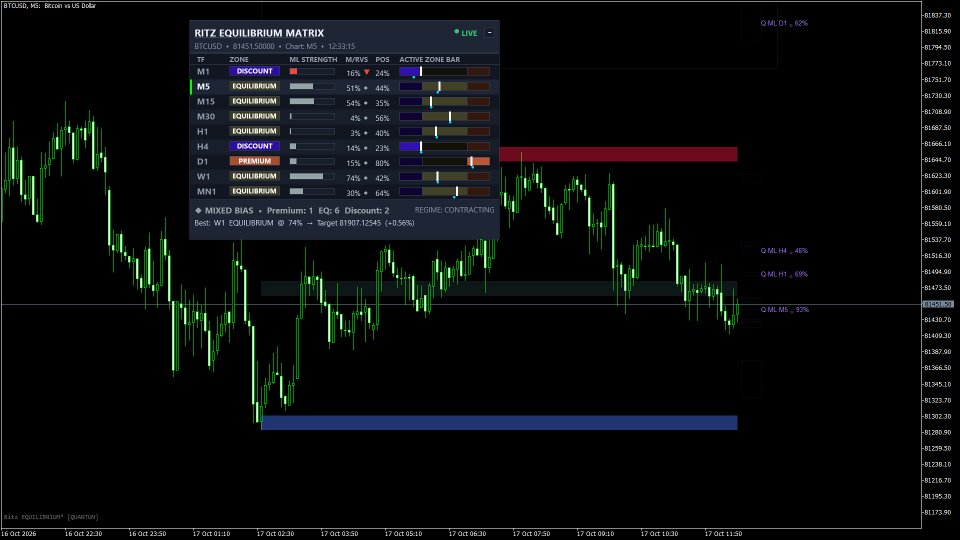Click the 56% POS value for M30
The height and width of the screenshot is (540, 960).
(x=383, y=118)
